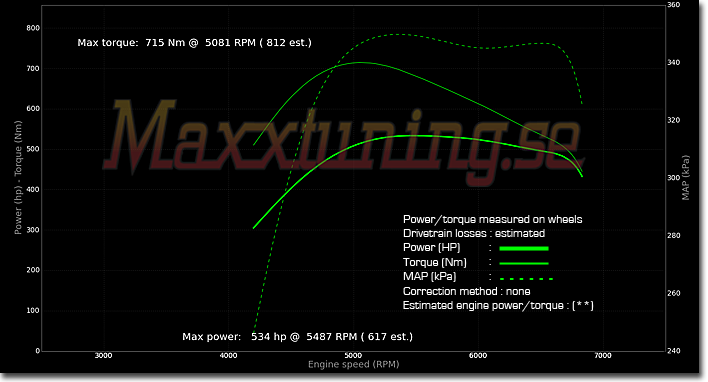Click the dashed green MAP legend line sample
The image size is (708, 382).
[x=526, y=279]
